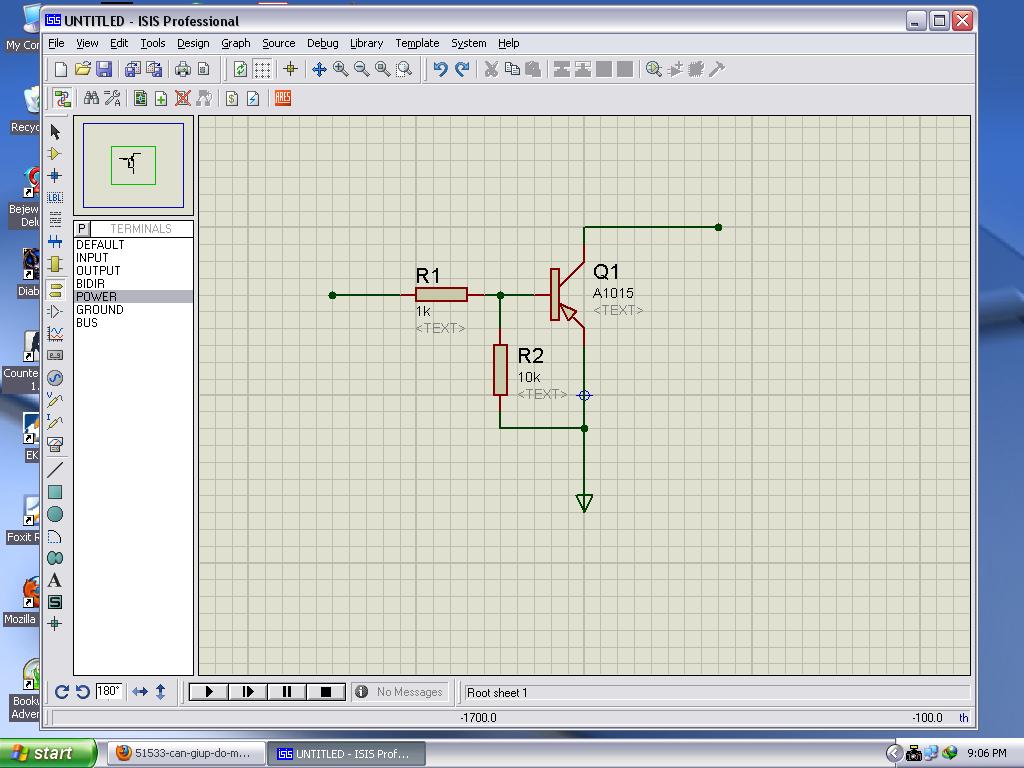
Task: Click the Undo arrow icon
Action: coord(440,69)
